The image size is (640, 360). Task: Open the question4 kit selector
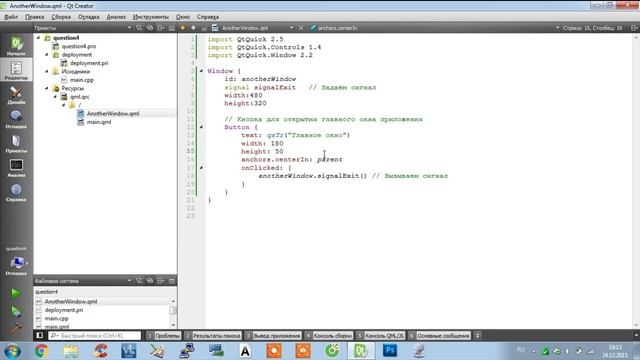tap(16, 261)
